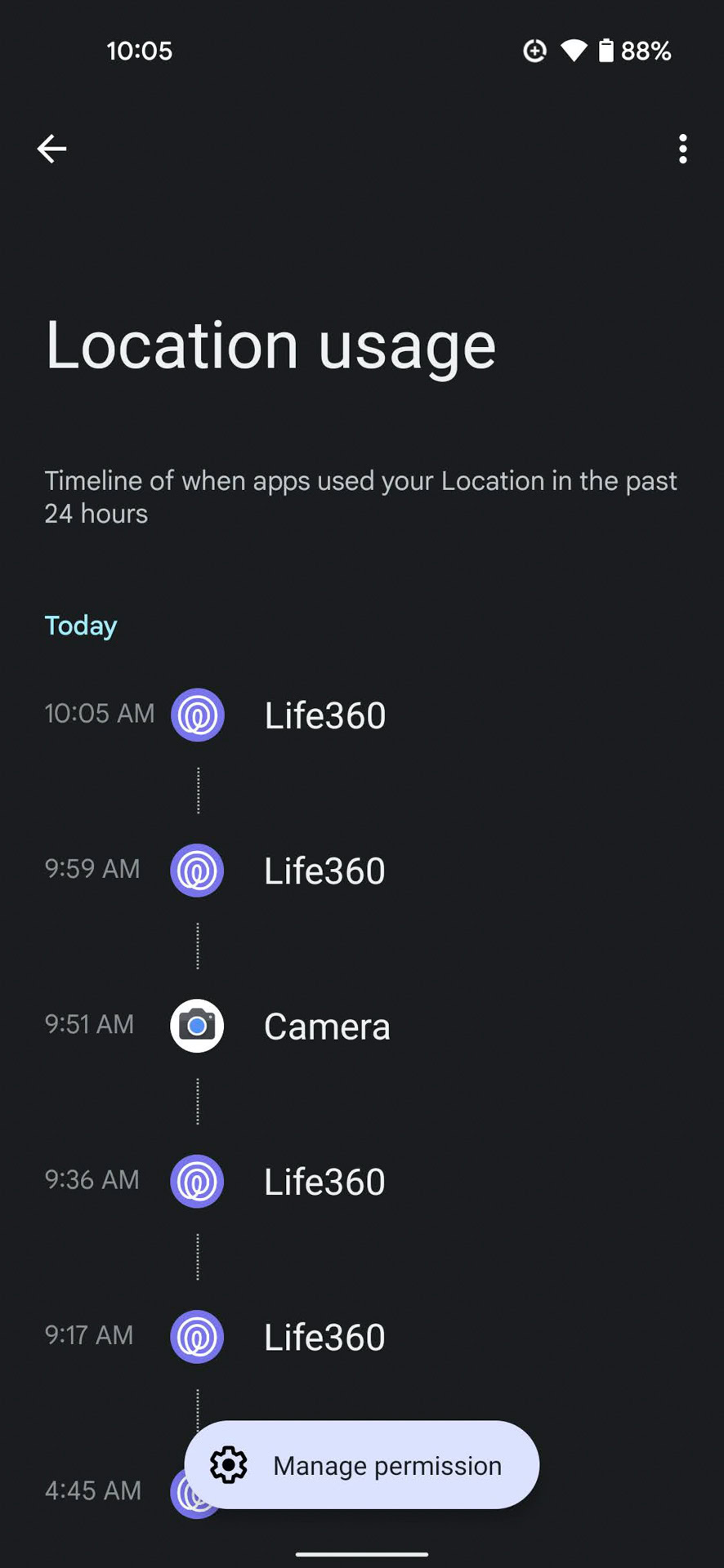Tap Life360 icon at 10:05 AM

(x=198, y=715)
